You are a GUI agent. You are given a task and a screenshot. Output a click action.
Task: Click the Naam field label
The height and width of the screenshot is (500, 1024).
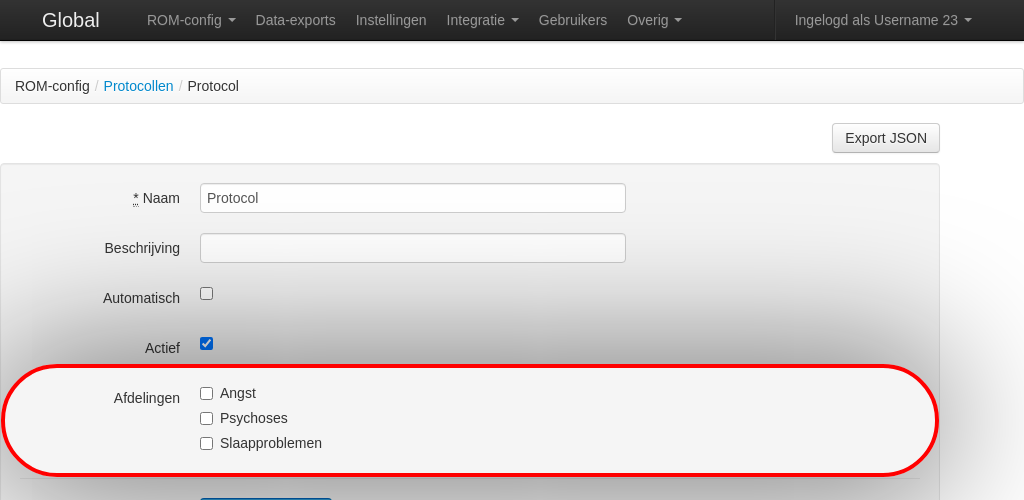click(x=160, y=198)
